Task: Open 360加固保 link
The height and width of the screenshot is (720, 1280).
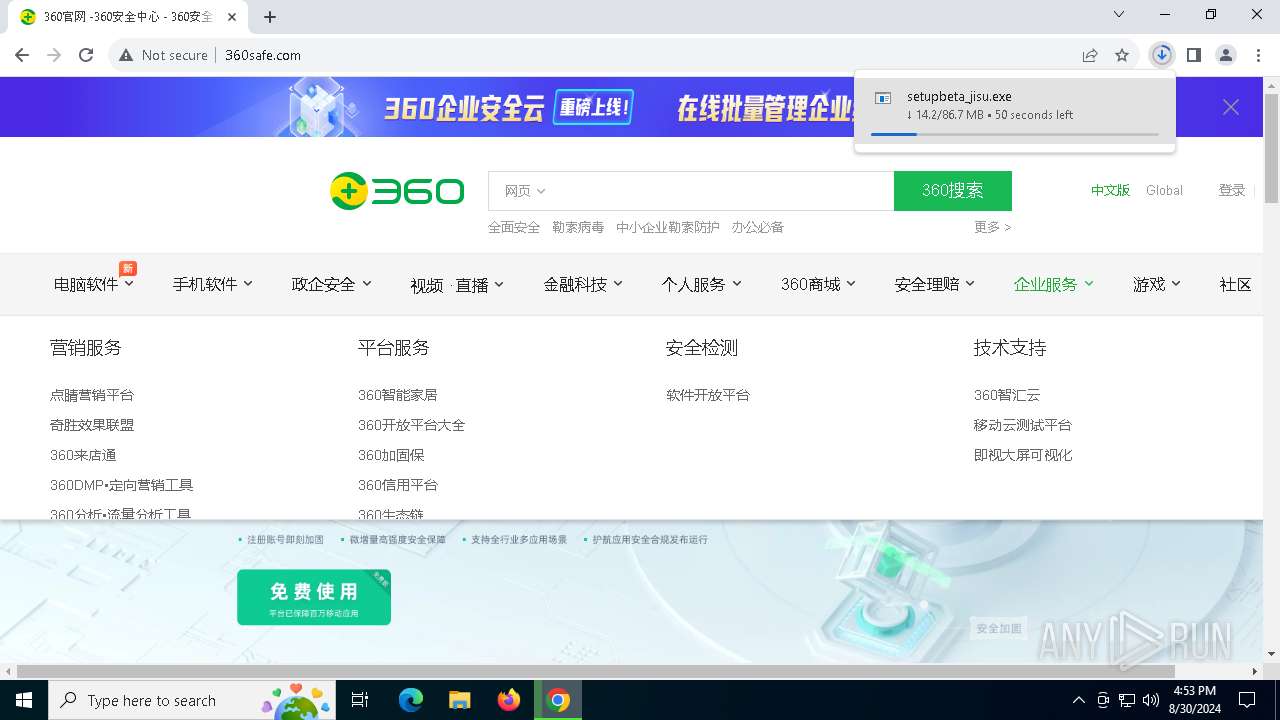Action: point(391,455)
